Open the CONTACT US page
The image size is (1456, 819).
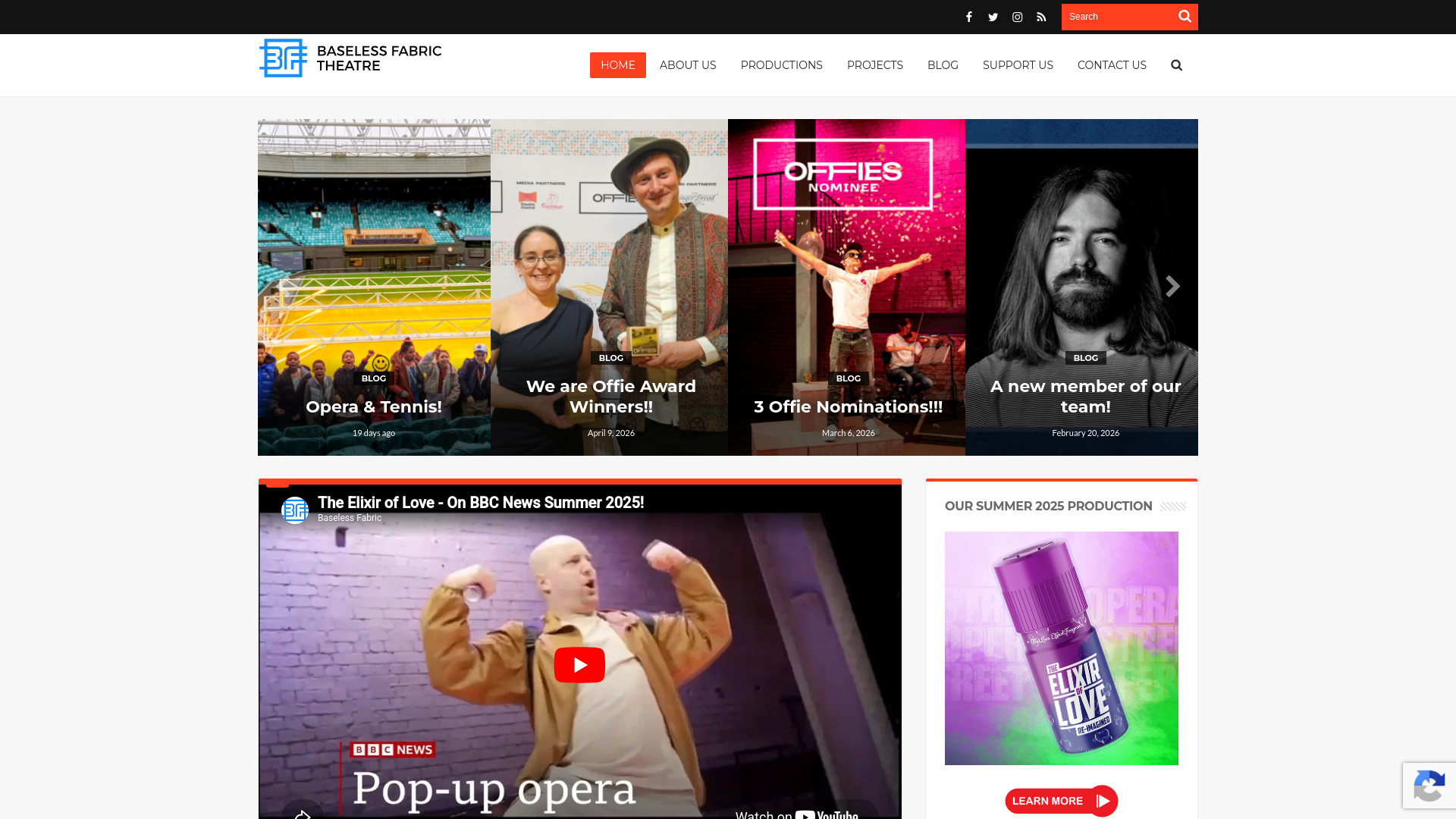pos(1112,65)
